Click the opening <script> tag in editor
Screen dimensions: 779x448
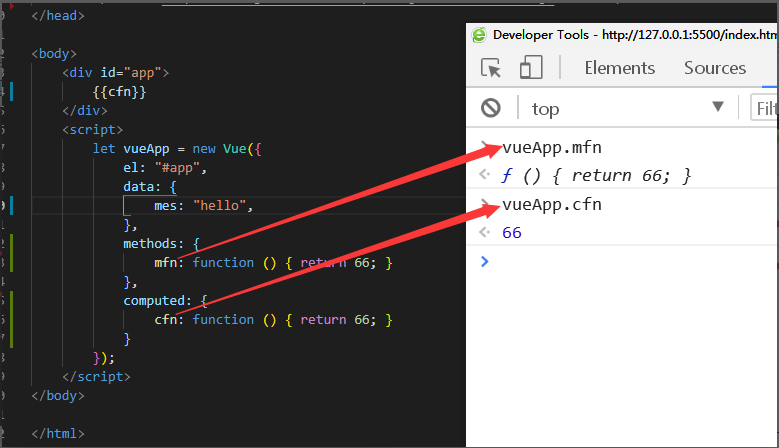[x=92, y=130]
